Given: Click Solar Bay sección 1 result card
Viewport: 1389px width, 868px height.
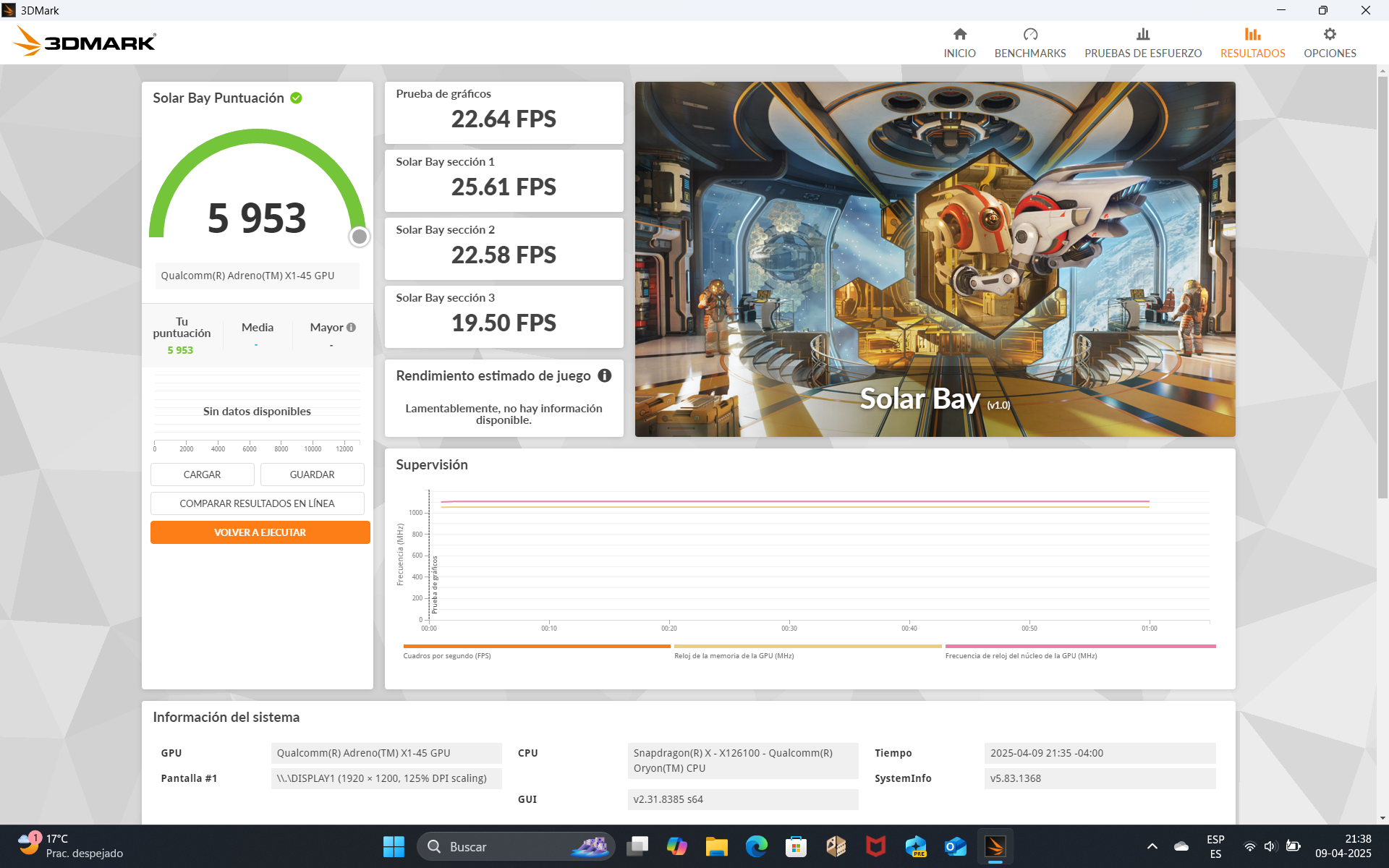Looking at the screenshot, I should [x=504, y=180].
